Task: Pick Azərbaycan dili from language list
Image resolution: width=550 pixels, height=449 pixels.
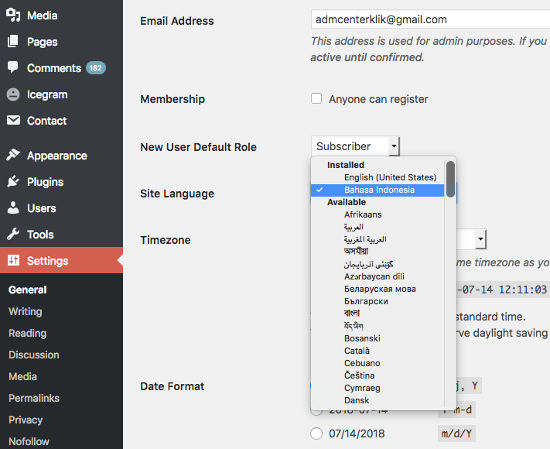Action: [374, 276]
